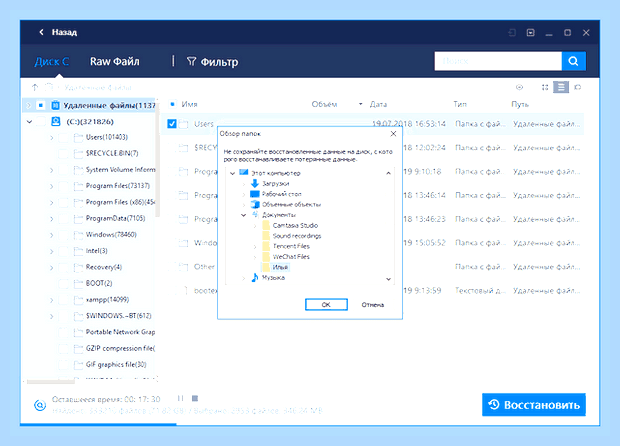Click the preview pane view icon
Screen dimensions: 620x446
point(577,87)
